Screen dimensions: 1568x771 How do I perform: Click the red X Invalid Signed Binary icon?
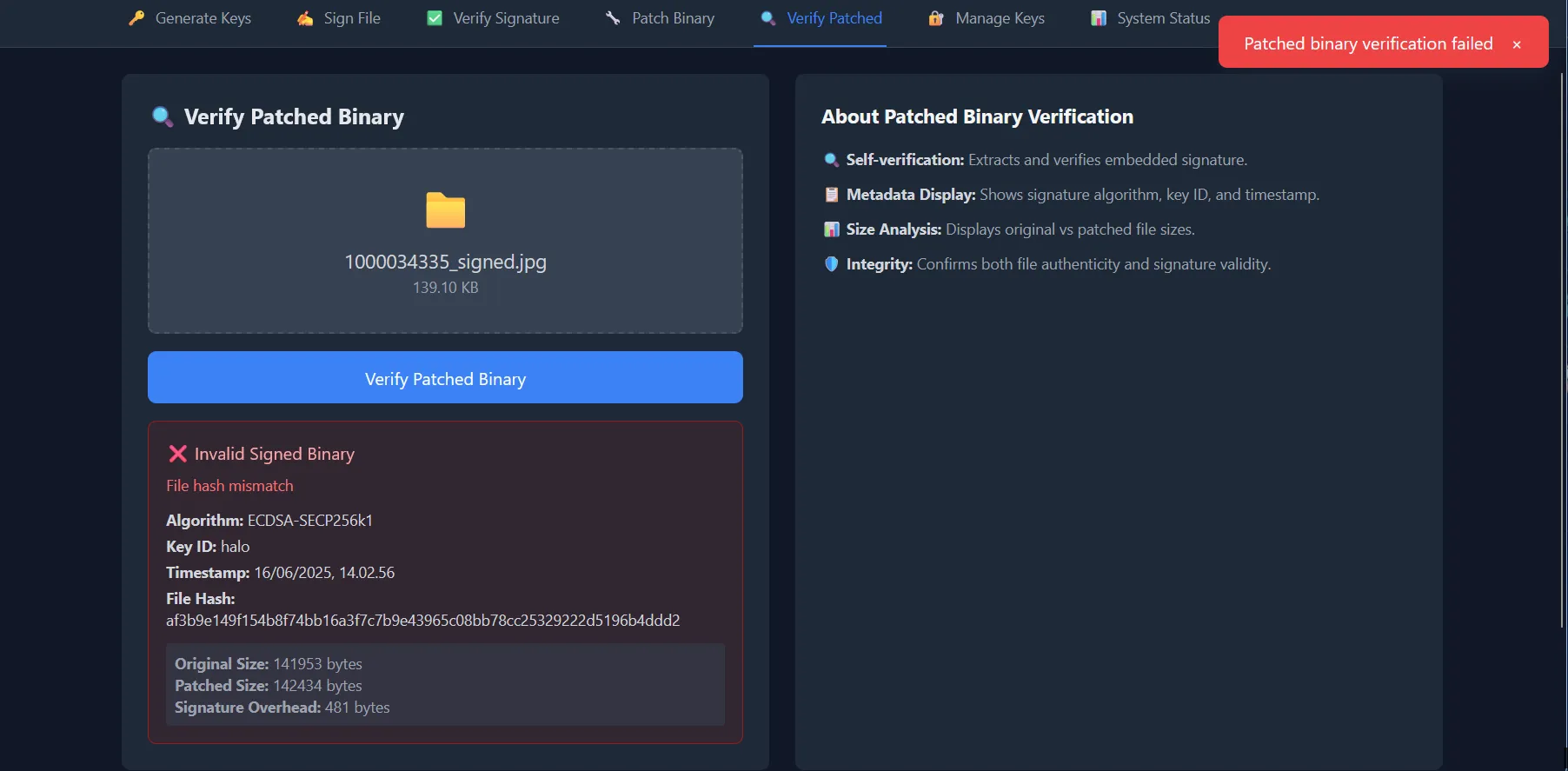point(177,454)
